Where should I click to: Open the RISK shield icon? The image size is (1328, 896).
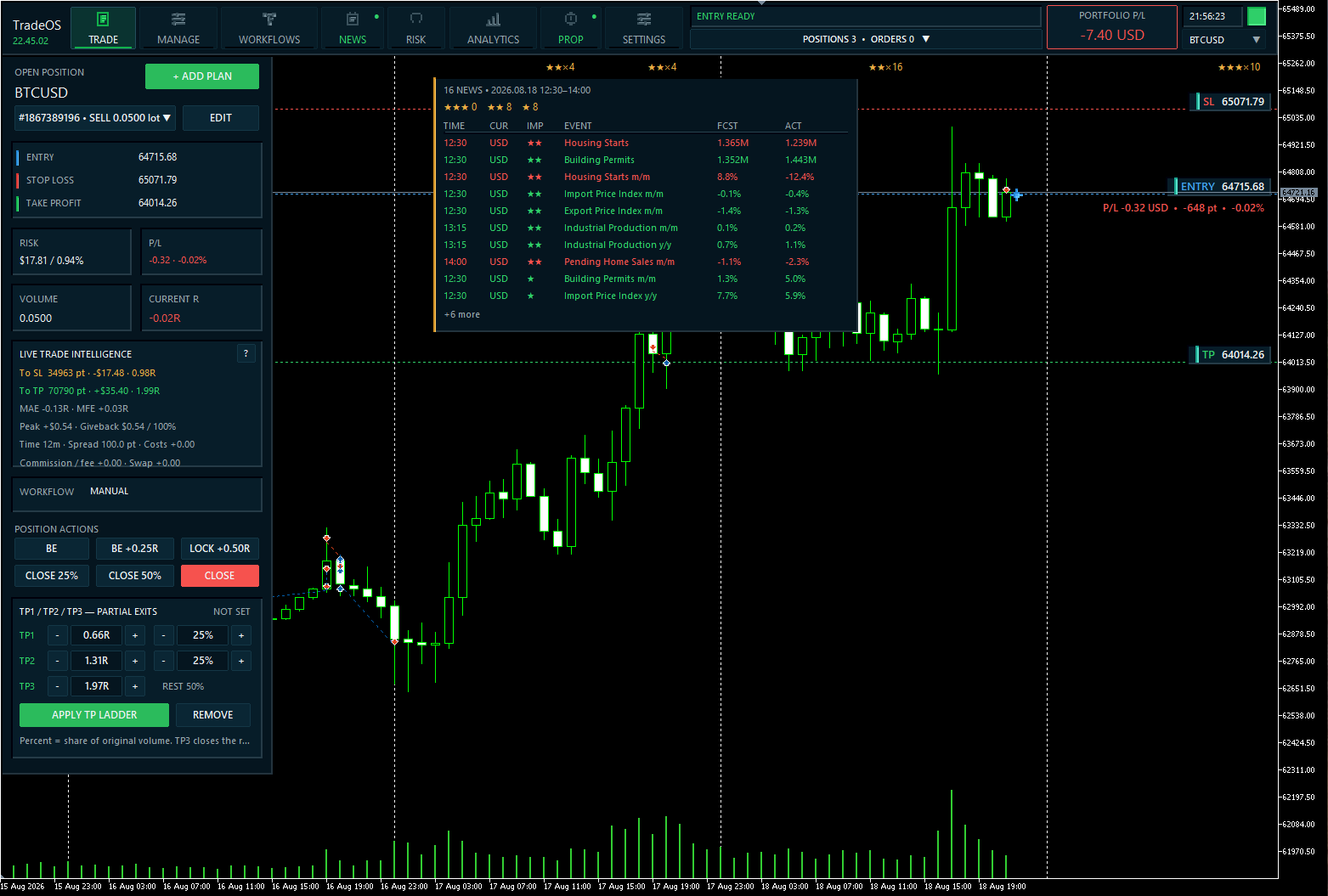(x=416, y=20)
